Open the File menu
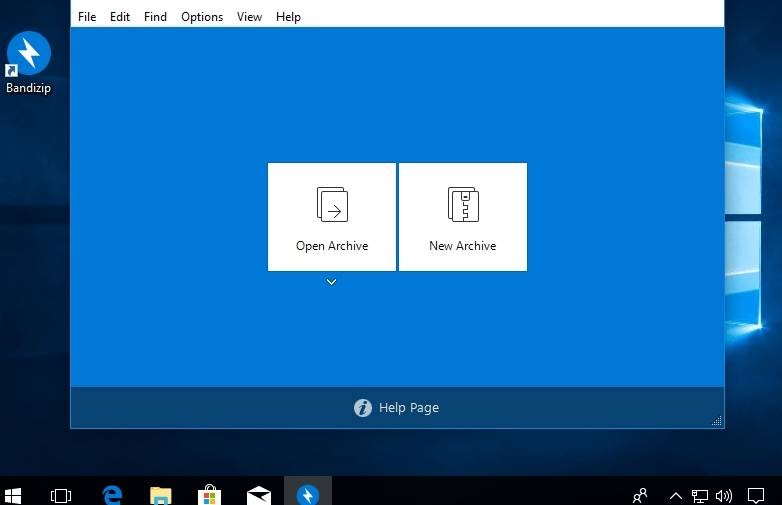This screenshot has height=505, width=782. coord(87,17)
